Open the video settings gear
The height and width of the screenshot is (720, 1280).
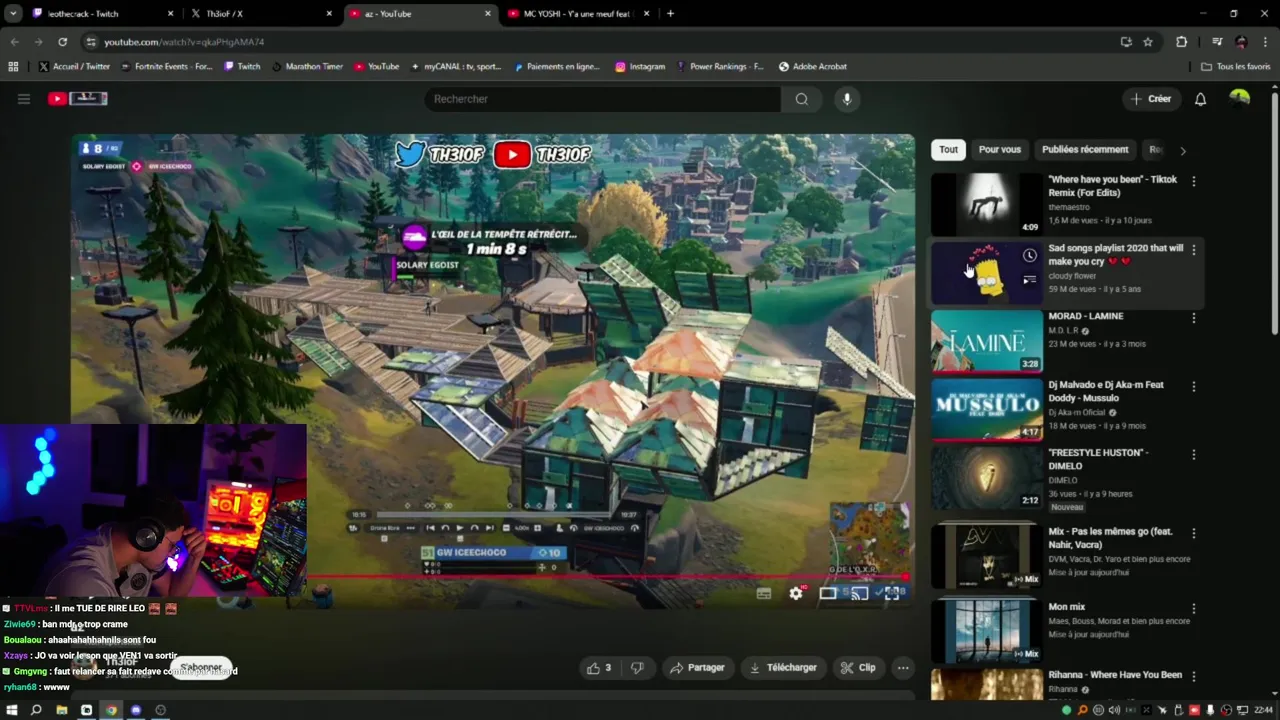[796, 593]
